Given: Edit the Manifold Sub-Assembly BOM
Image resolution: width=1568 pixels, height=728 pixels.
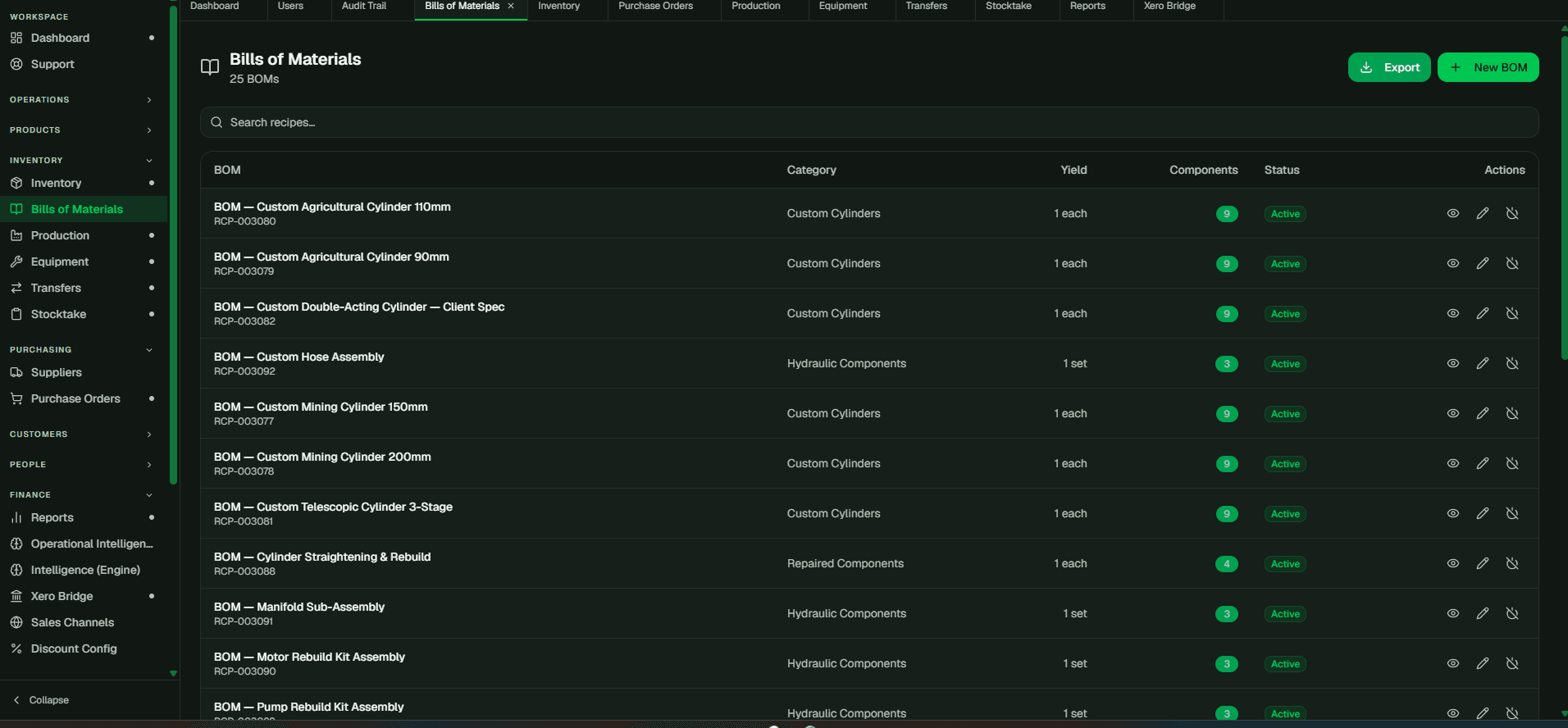Looking at the screenshot, I should pyautogui.click(x=1482, y=613).
